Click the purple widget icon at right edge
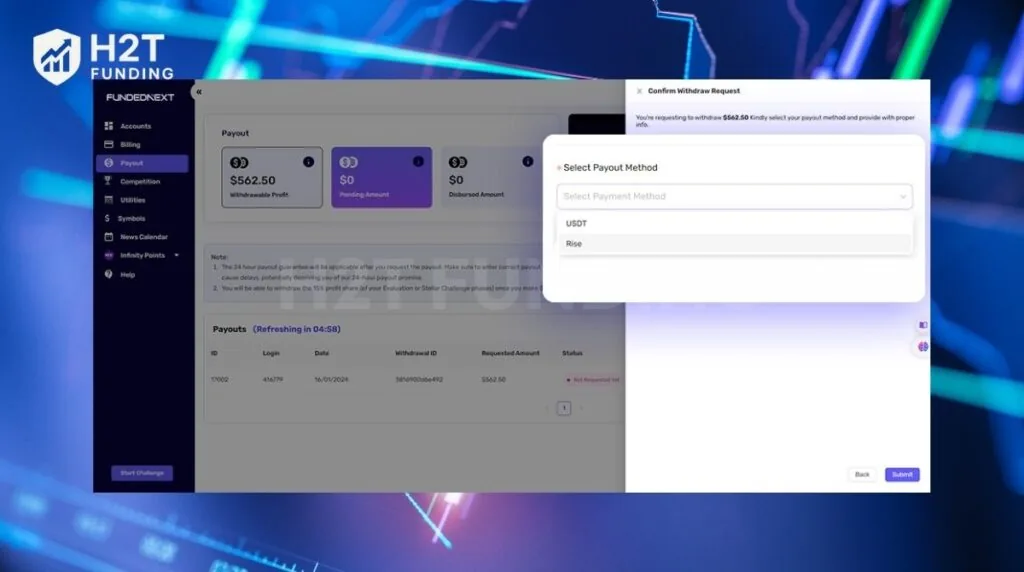This screenshot has height=572, width=1024. pyautogui.click(x=923, y=325)
